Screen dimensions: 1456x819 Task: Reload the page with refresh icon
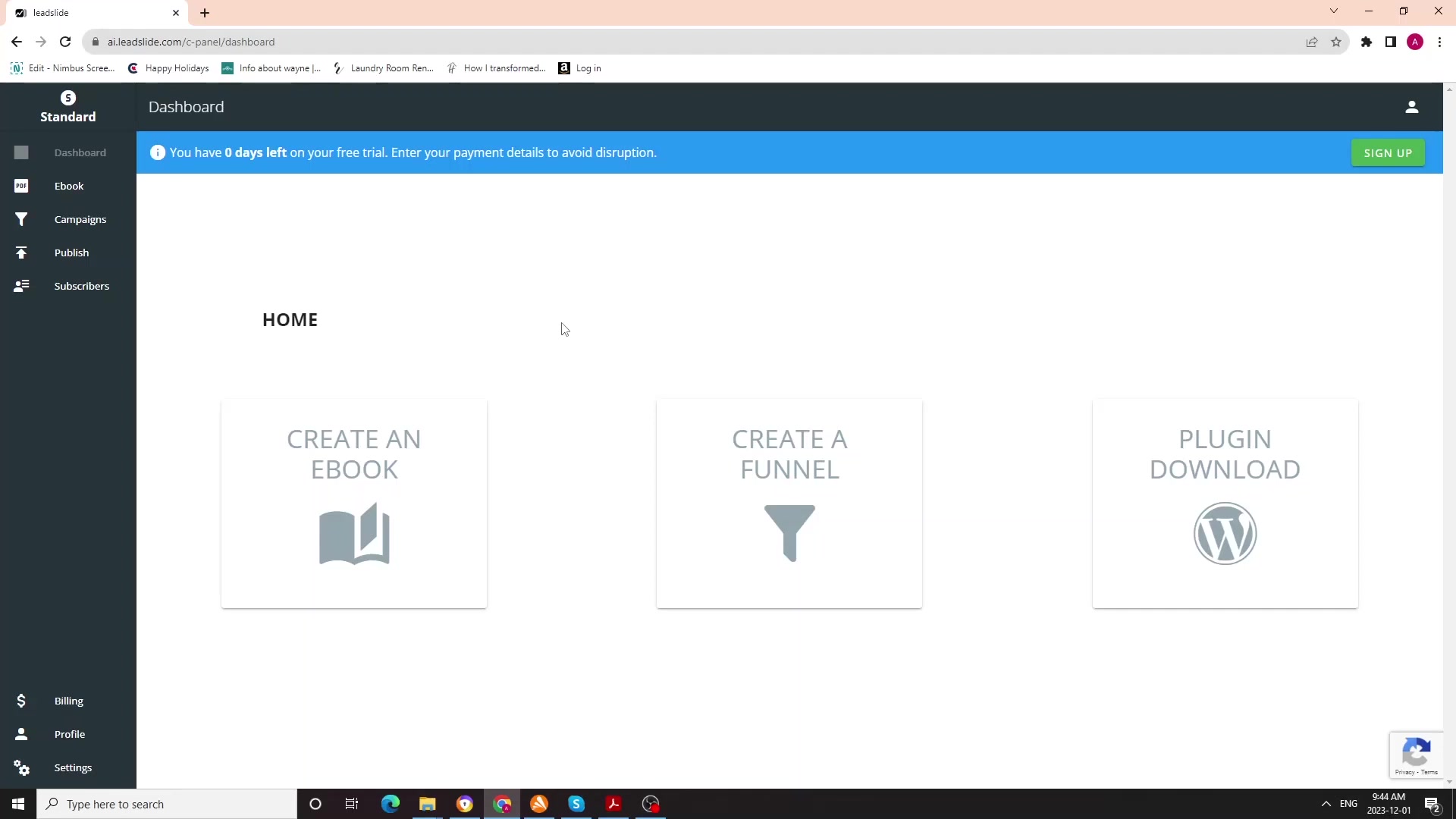coord(65,42)
